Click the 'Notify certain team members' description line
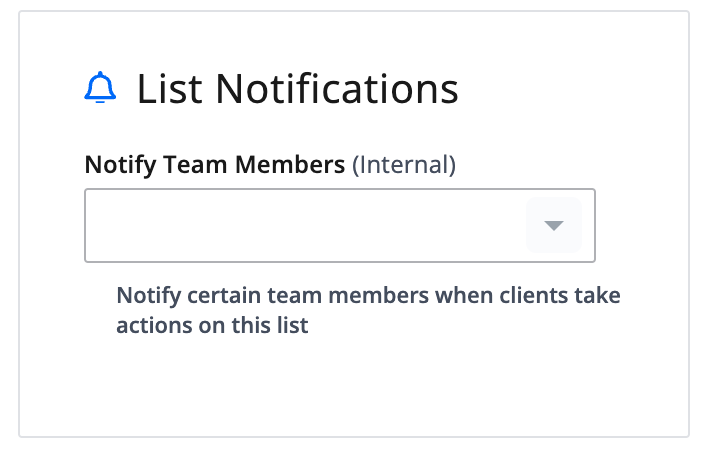This screenshot has width=710, height=458. click(368, 295)
